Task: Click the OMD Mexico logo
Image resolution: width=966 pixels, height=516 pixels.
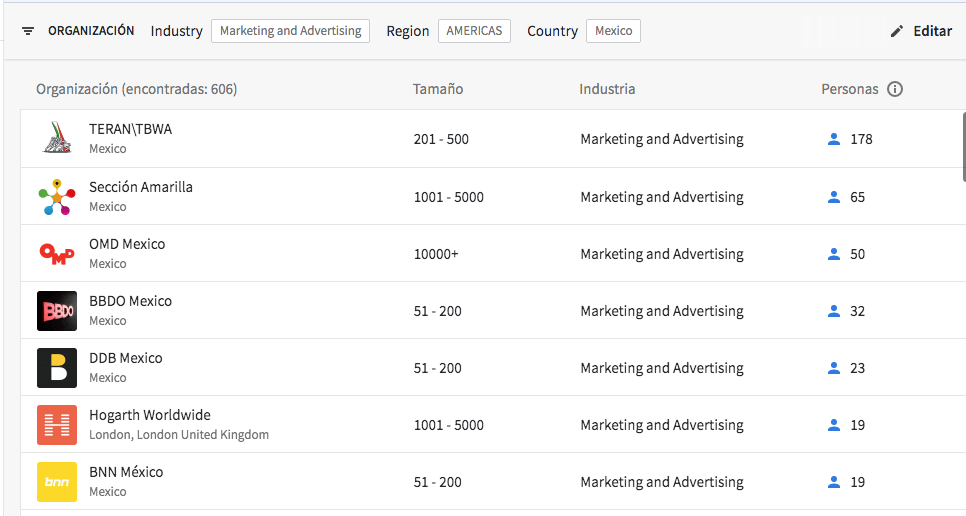Action: pyautogui.click(x=57, y=254)
